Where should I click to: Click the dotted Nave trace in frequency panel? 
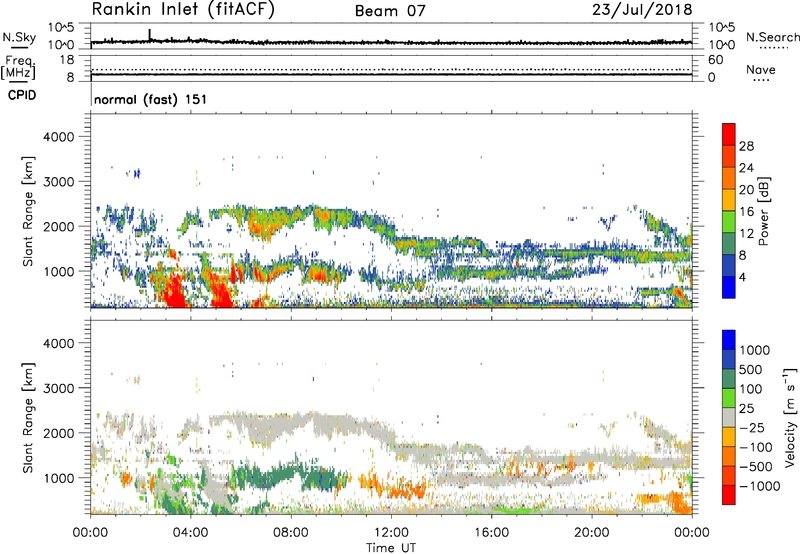(x=391, y=69)
